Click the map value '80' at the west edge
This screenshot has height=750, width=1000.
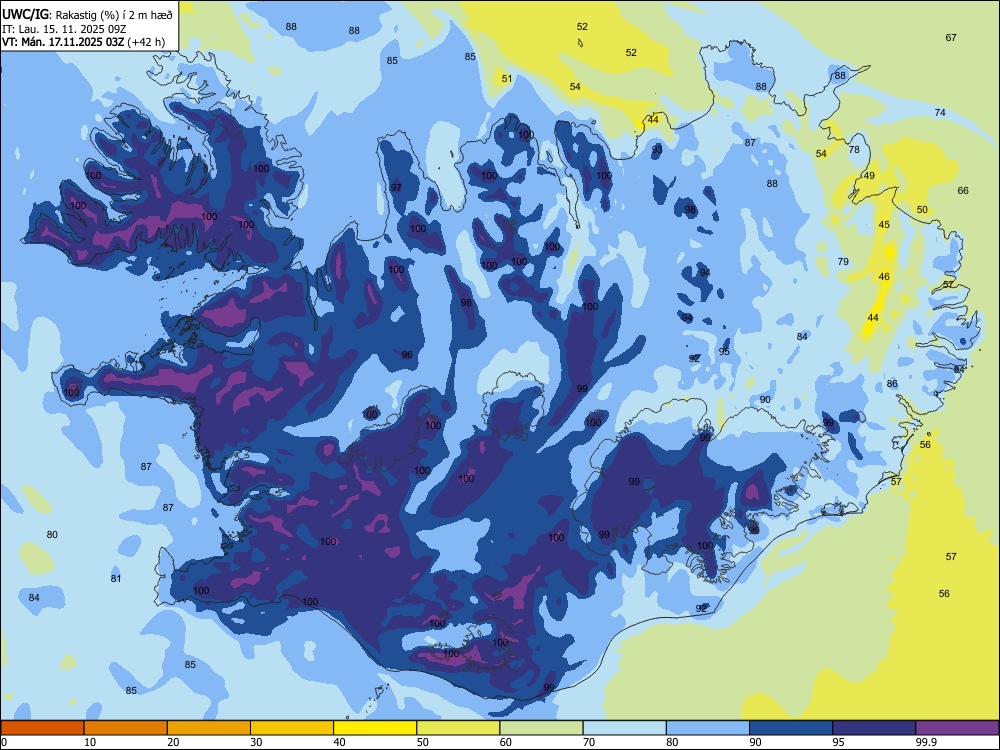pos(52,534)
